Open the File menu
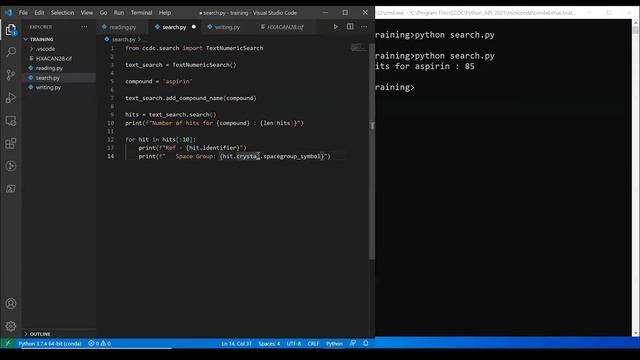 (23, 13)
